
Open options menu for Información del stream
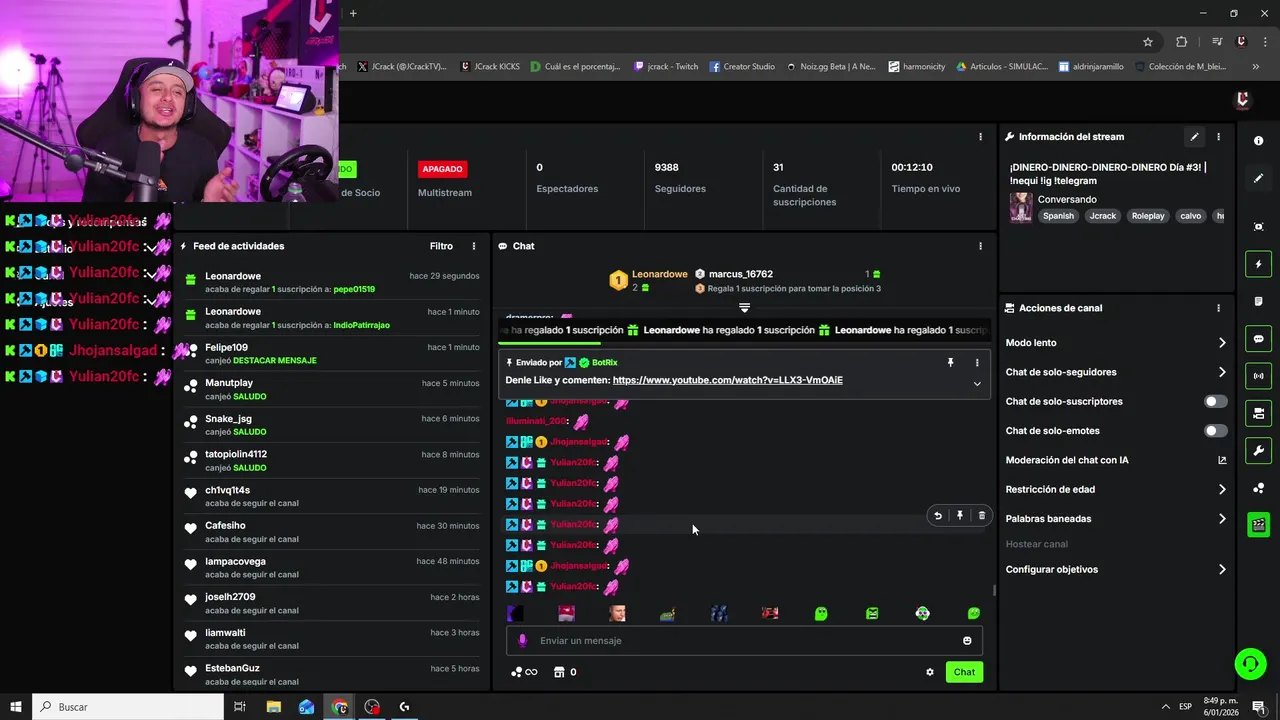[x=1218, y=137]
